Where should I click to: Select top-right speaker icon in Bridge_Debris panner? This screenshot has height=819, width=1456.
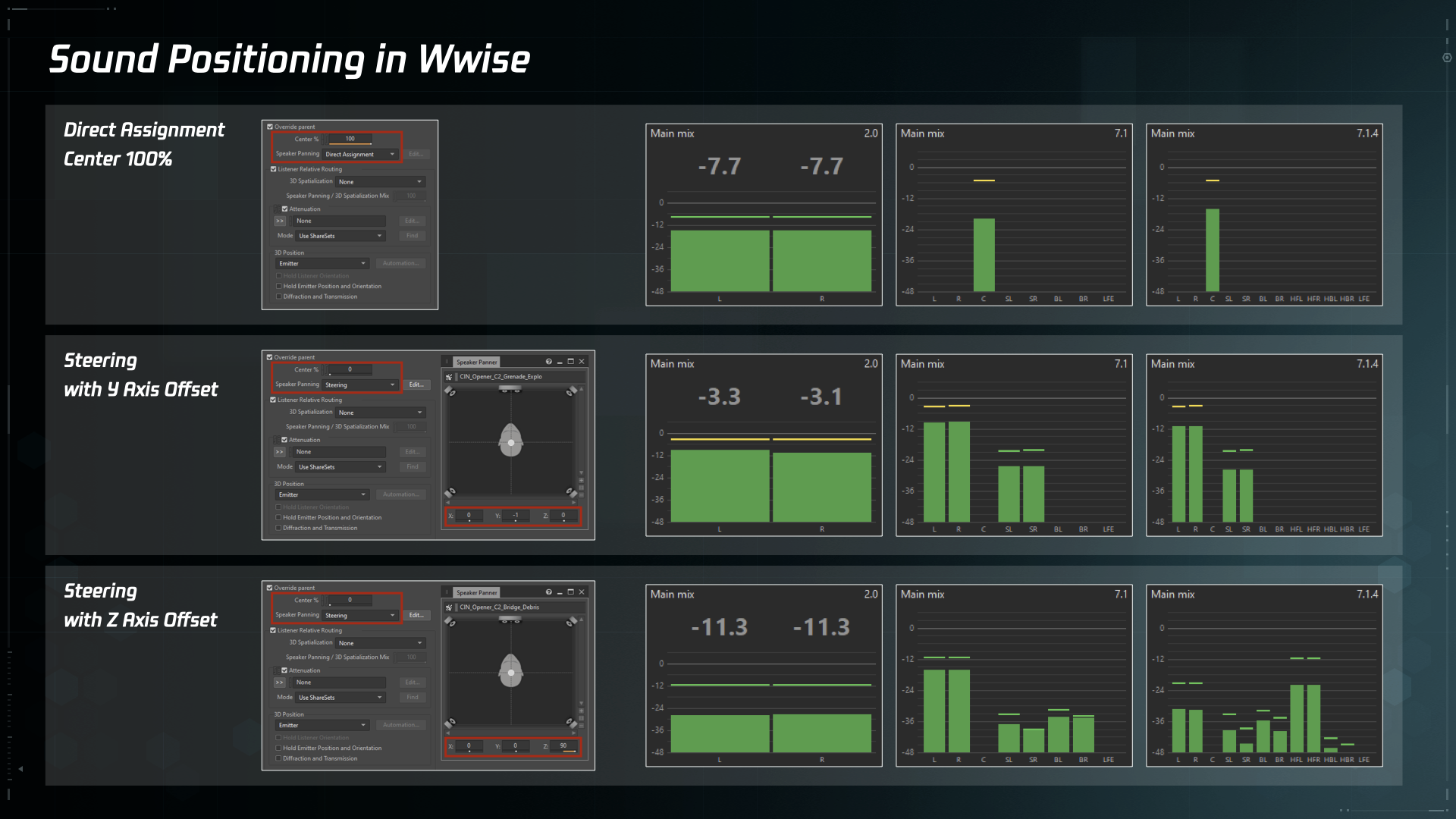click(571, 622)
